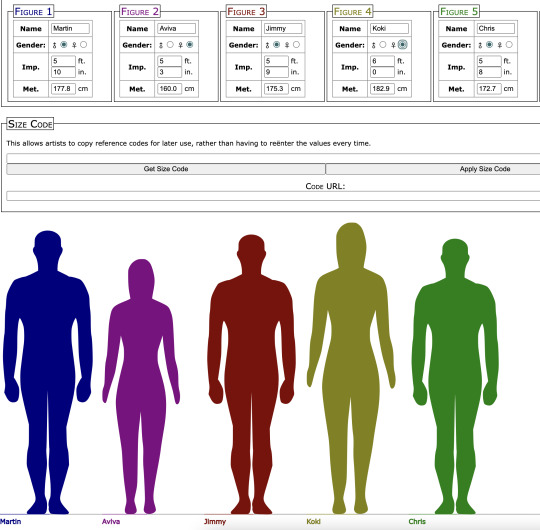Edit Figure 4 inches field showing 0

tap(382, 72)
